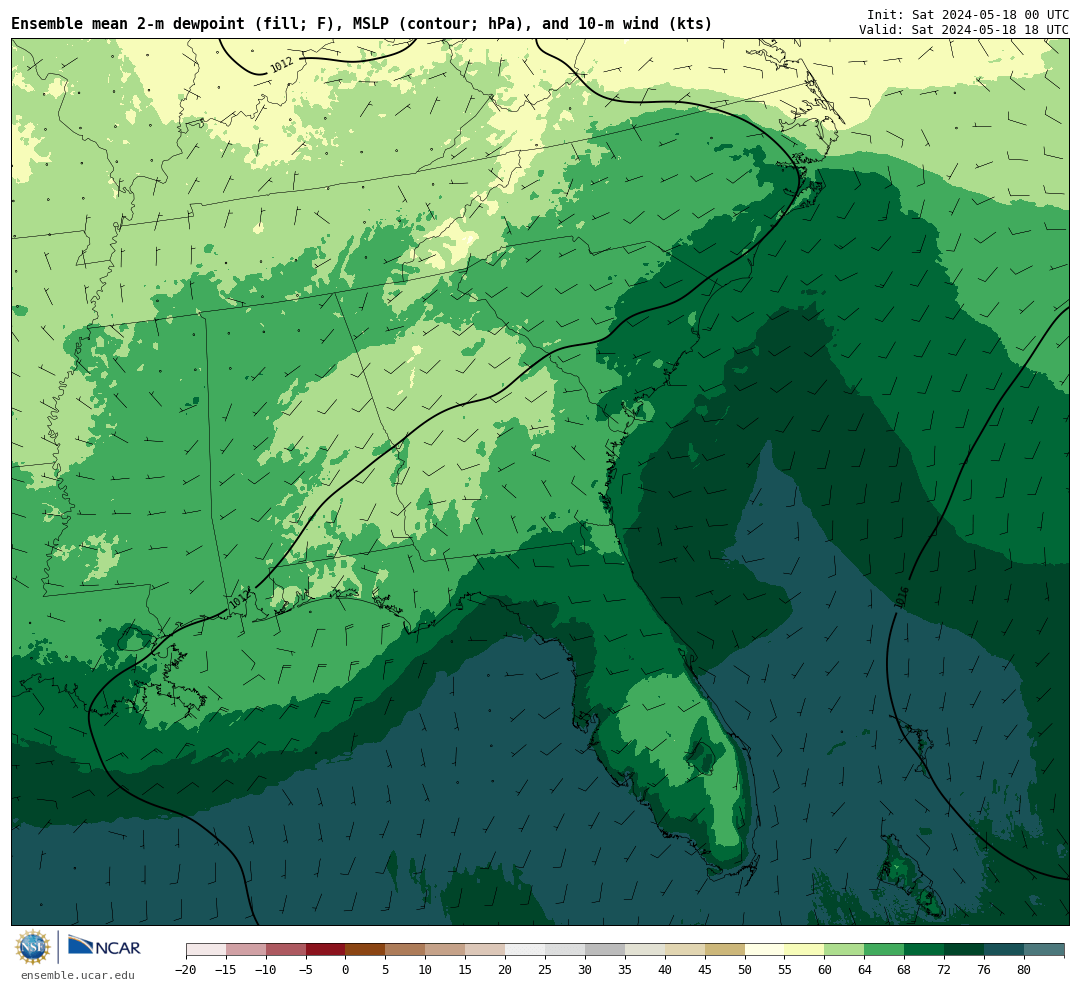Click the Init: Sat 2024-05-18 00 UTC text
This screenshot has width=1080, height=988.
tap(968, 14)
